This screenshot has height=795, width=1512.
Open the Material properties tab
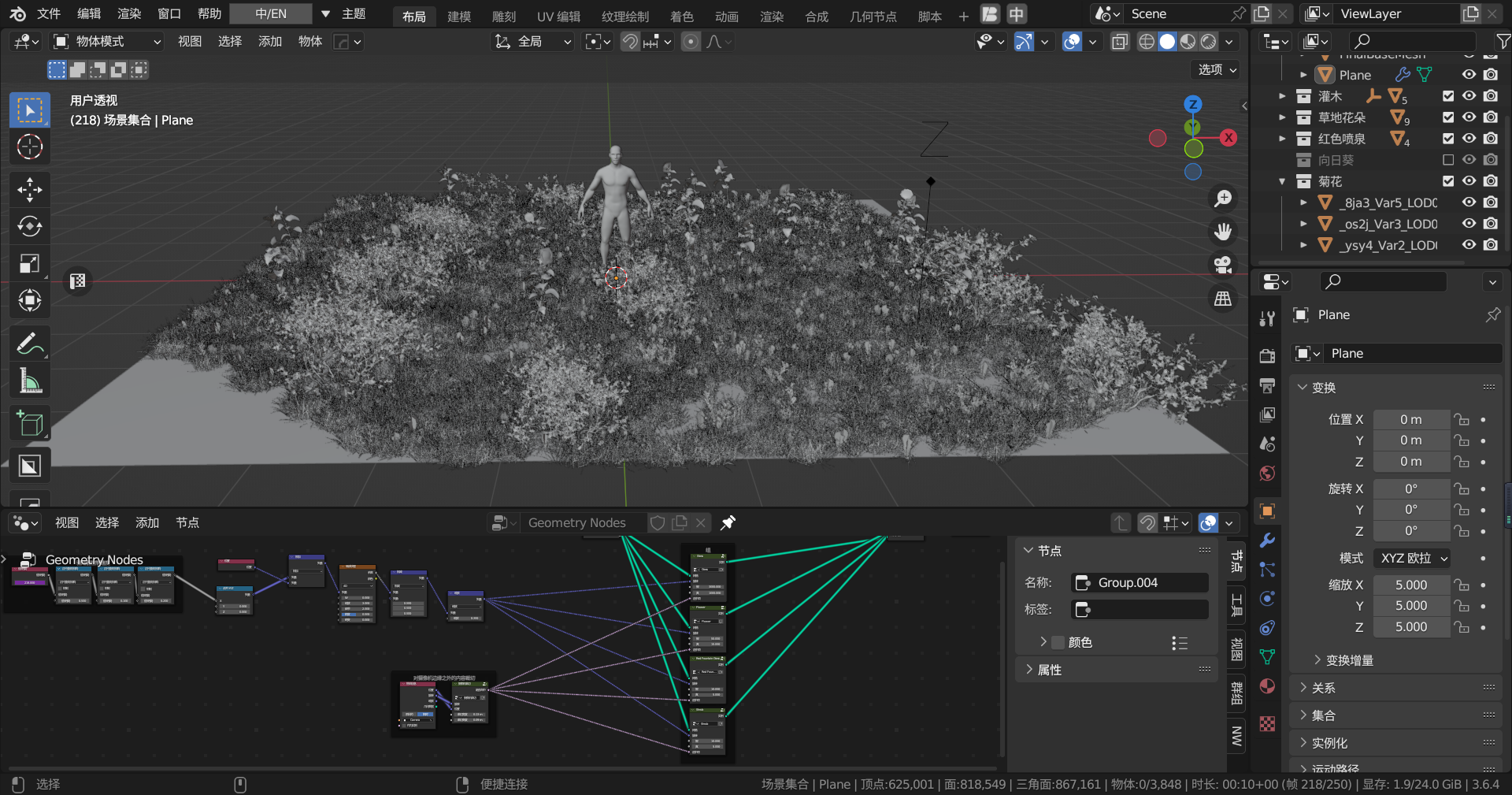(1267, 686)
